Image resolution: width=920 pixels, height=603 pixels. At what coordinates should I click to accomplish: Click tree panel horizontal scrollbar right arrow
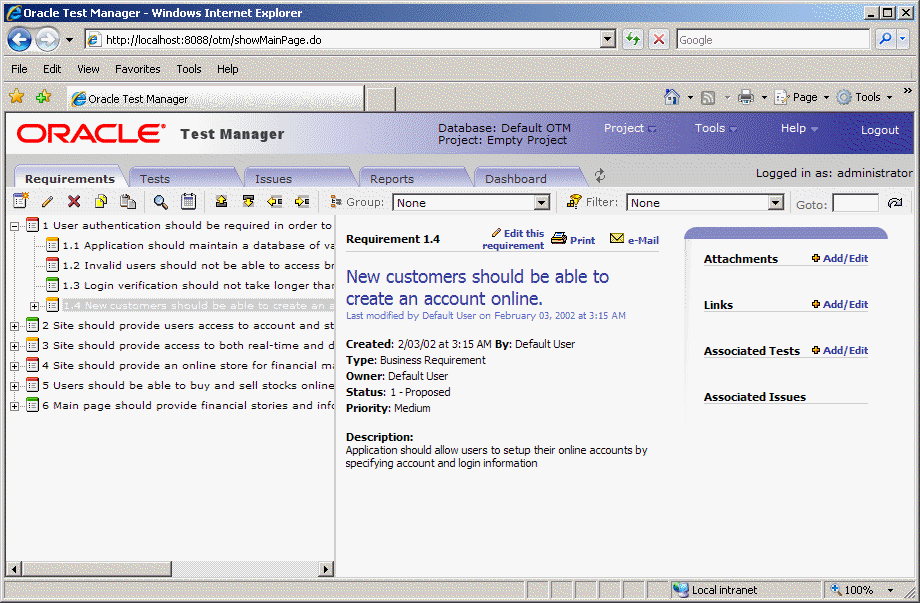[x=327, y=568]
